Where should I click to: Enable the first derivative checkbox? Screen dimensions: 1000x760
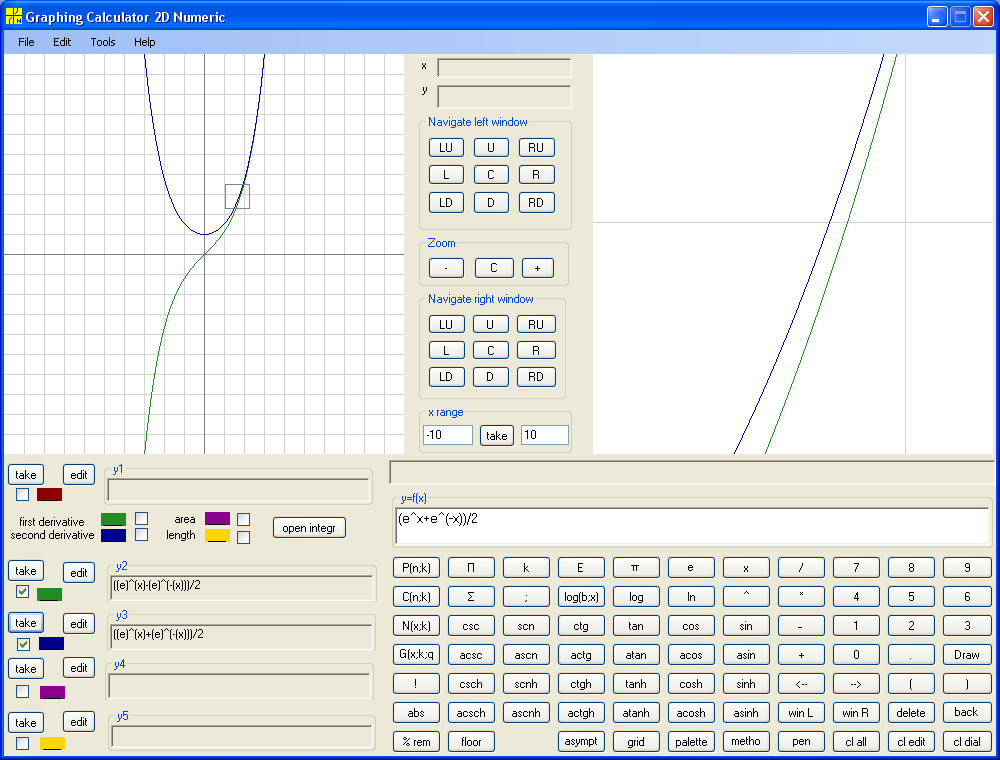coord(142,518)
